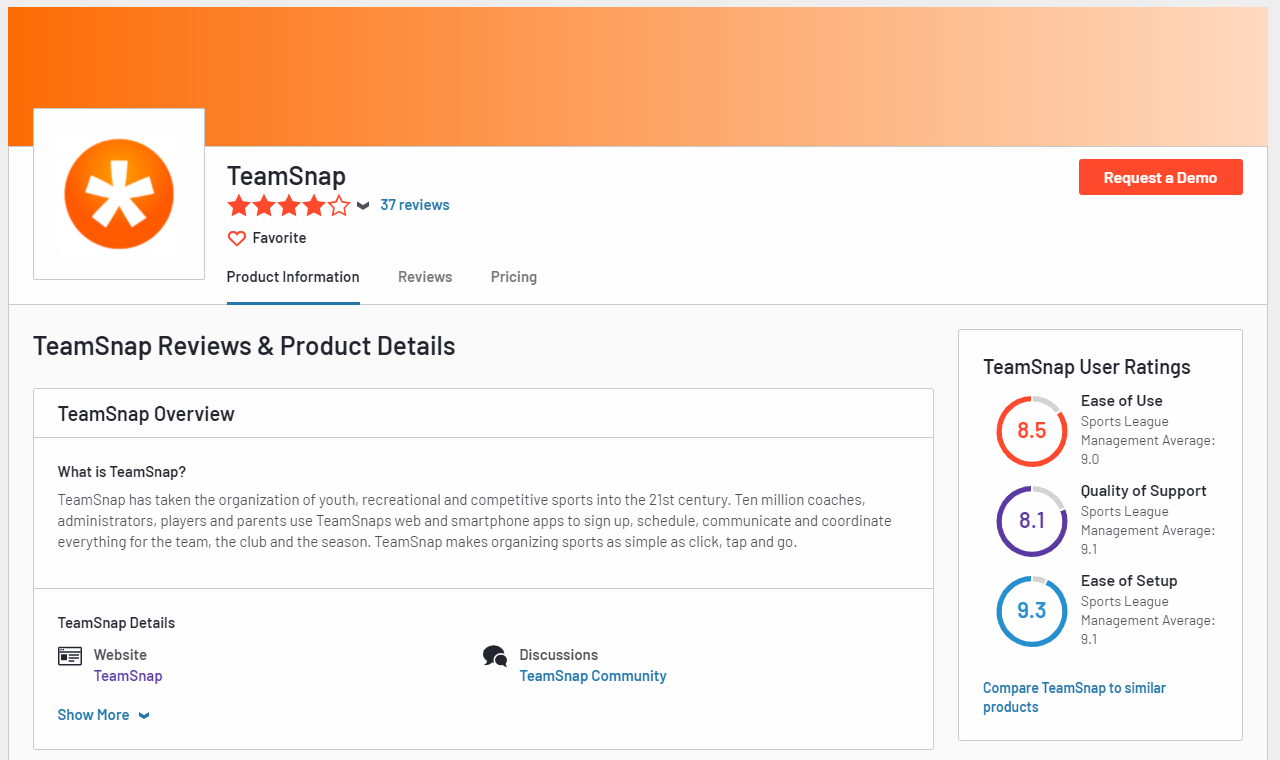The height and width of the screenshot is (760, 1280).
Task: Visit the TeamSnap website link
Action: [x=128, y=676]
